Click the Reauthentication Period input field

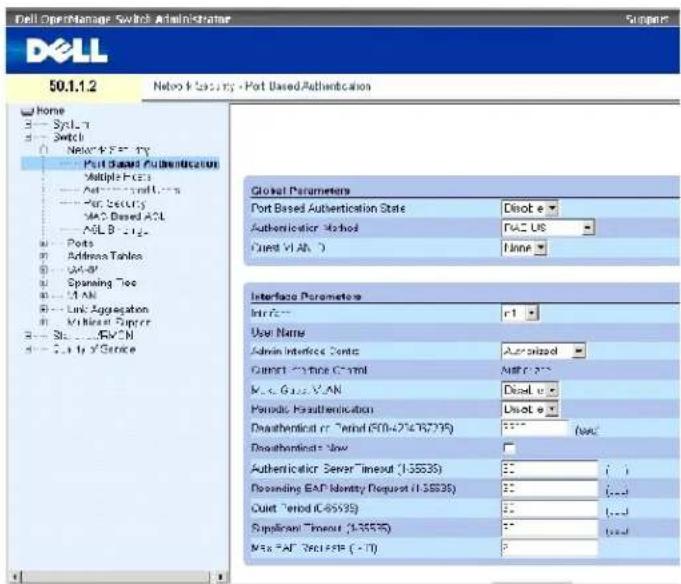click(535, 428)
